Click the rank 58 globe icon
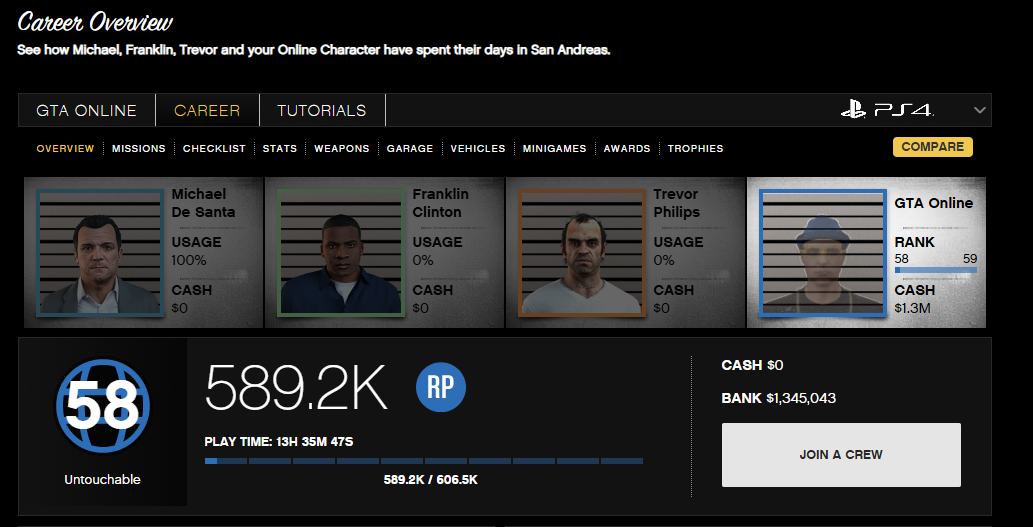This screenshot has width=1033, height=527. click(103, 406)
